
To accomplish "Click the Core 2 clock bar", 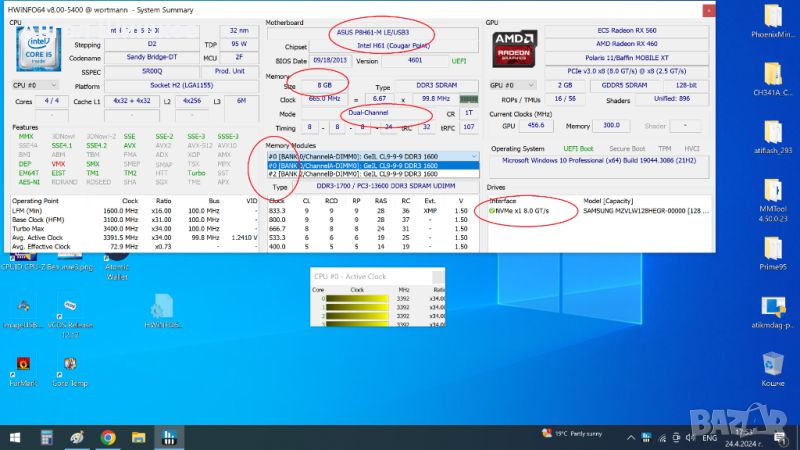I will (357, 316).
